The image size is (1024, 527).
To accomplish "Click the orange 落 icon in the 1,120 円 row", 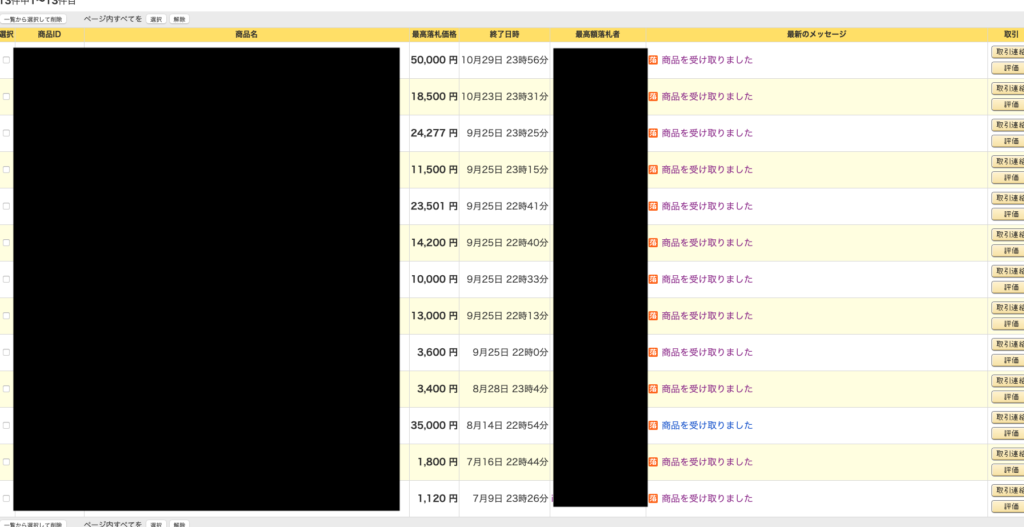I will 653,498.
